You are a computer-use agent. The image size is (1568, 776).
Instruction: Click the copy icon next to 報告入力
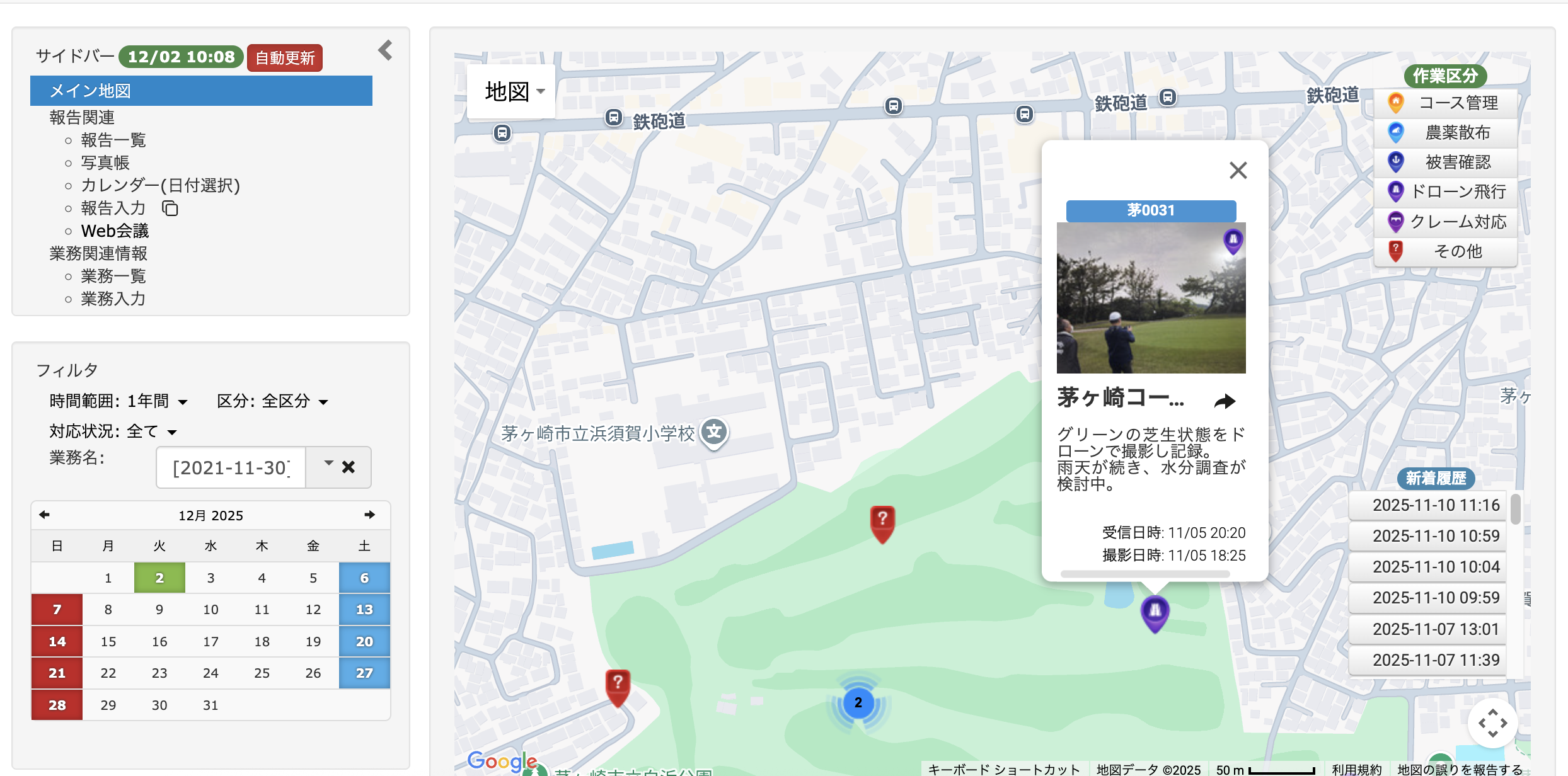[170, 208]
